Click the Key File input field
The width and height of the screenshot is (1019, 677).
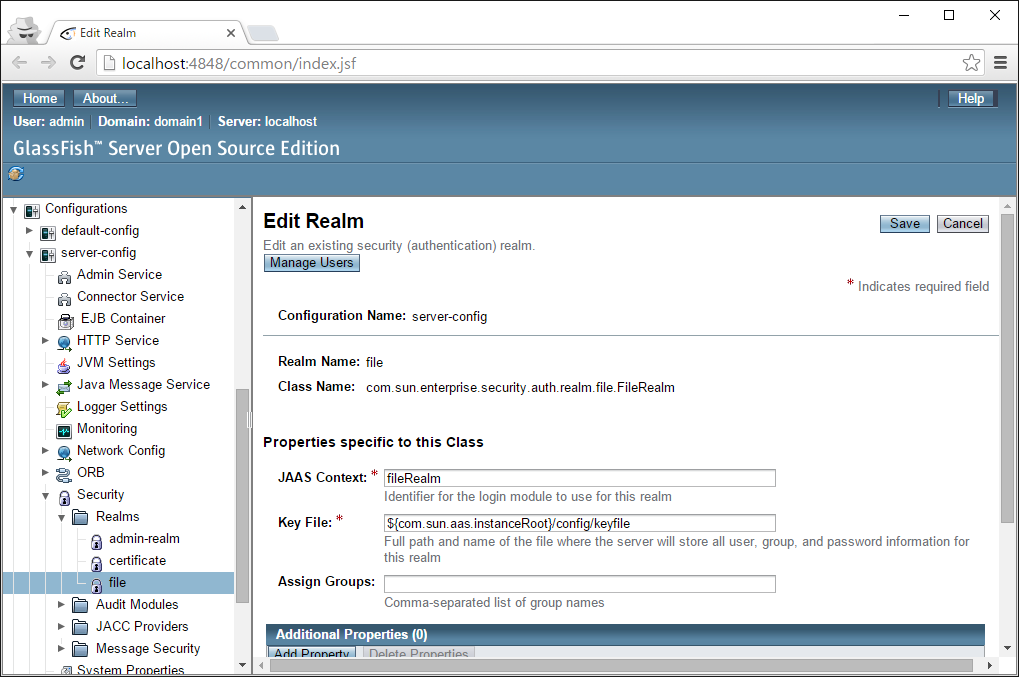click(x=580, y=523)
